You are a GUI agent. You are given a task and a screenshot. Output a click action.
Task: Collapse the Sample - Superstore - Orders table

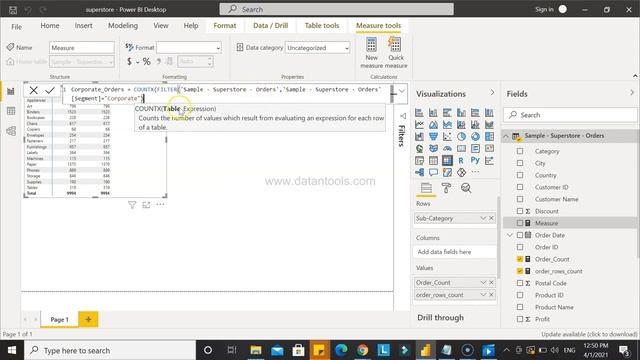click(x=506, y=136)
